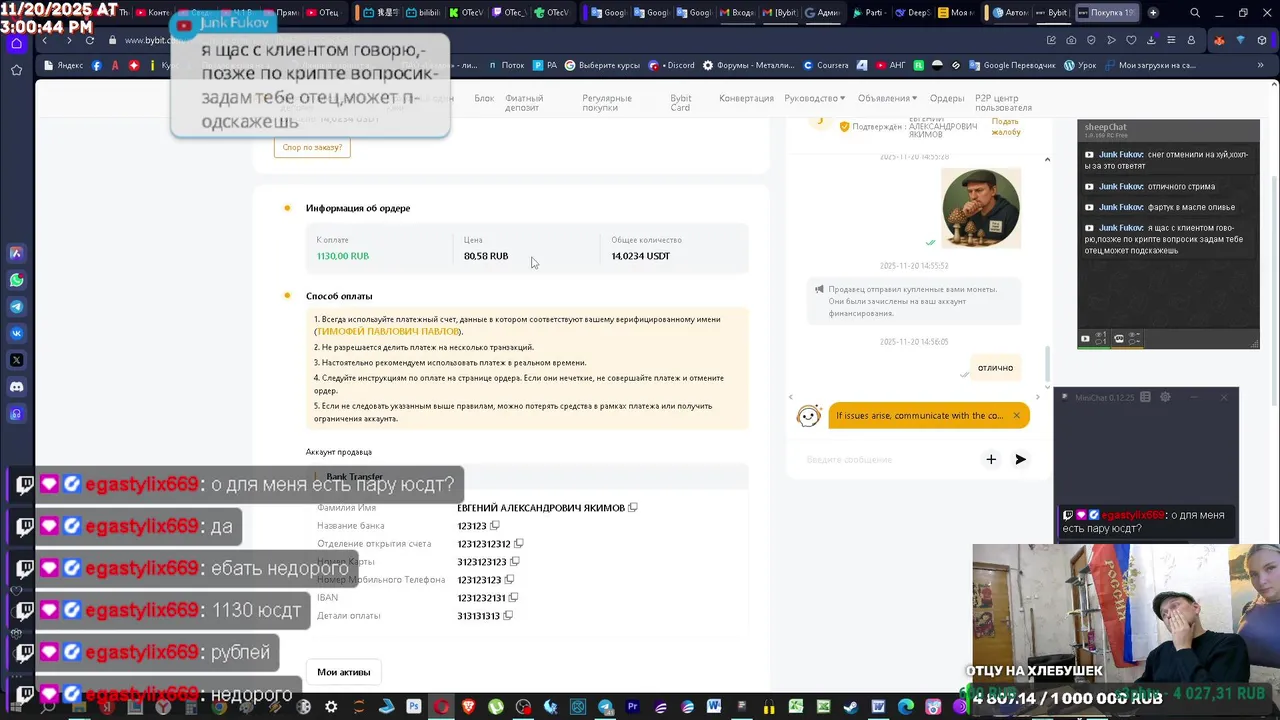This screenshot has height=720, width=1280.
Task: Open MiniChat settings gear
Action: point(1165,397)
